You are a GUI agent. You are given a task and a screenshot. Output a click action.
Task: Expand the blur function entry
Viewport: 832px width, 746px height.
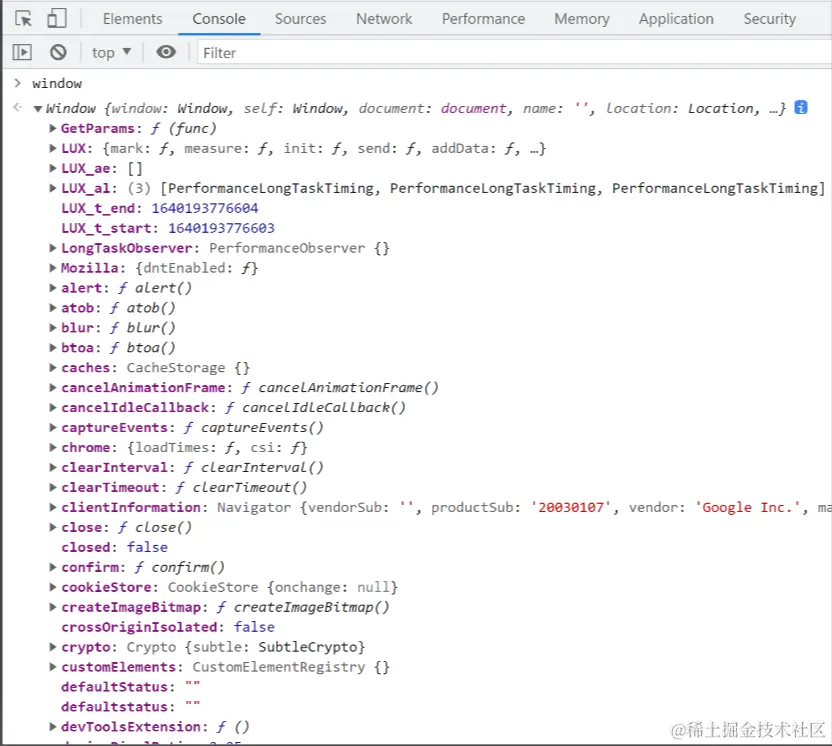click(x=53, y=327)
